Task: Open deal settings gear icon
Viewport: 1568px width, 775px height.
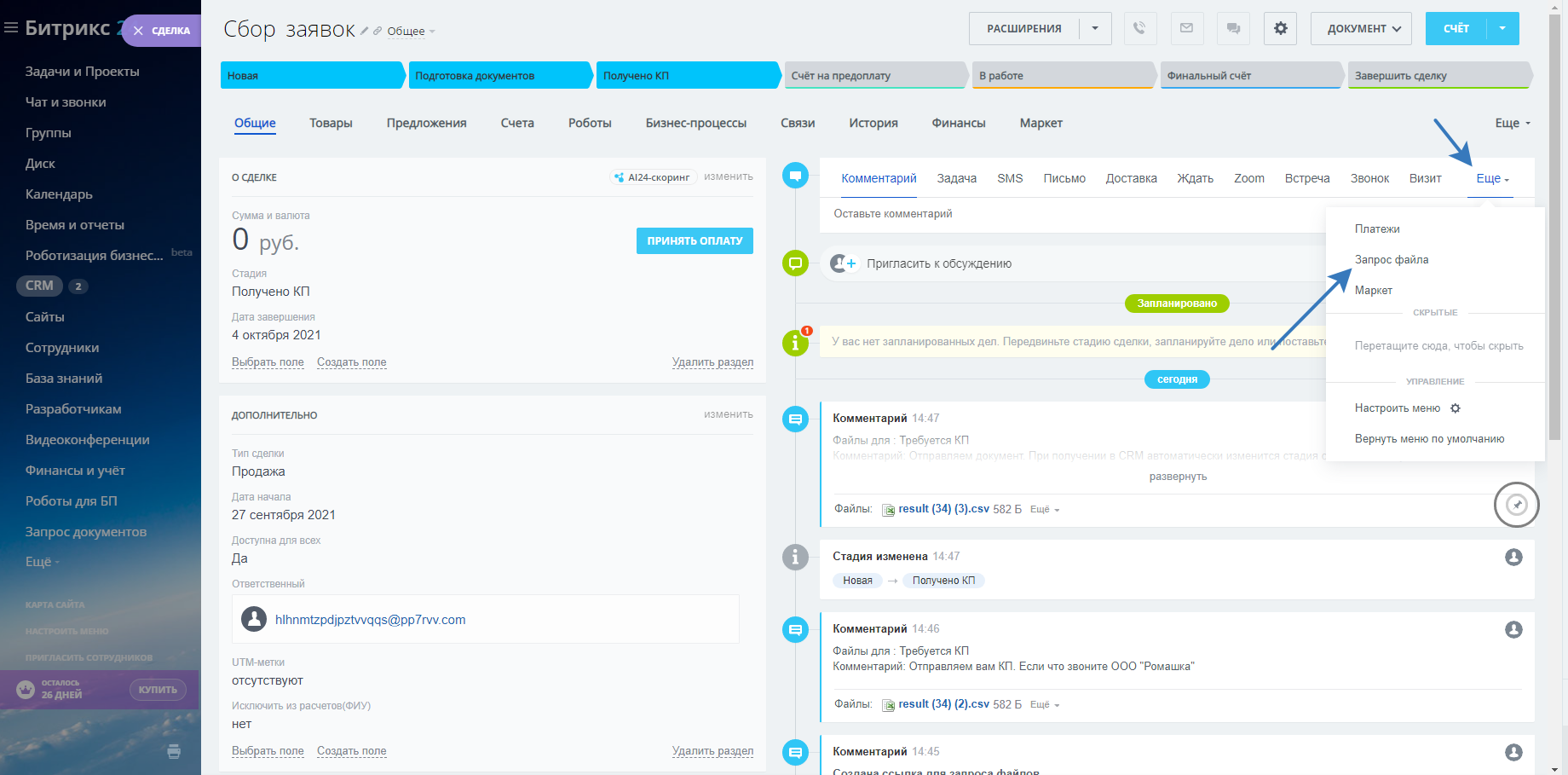Action: click(1280, 28)
